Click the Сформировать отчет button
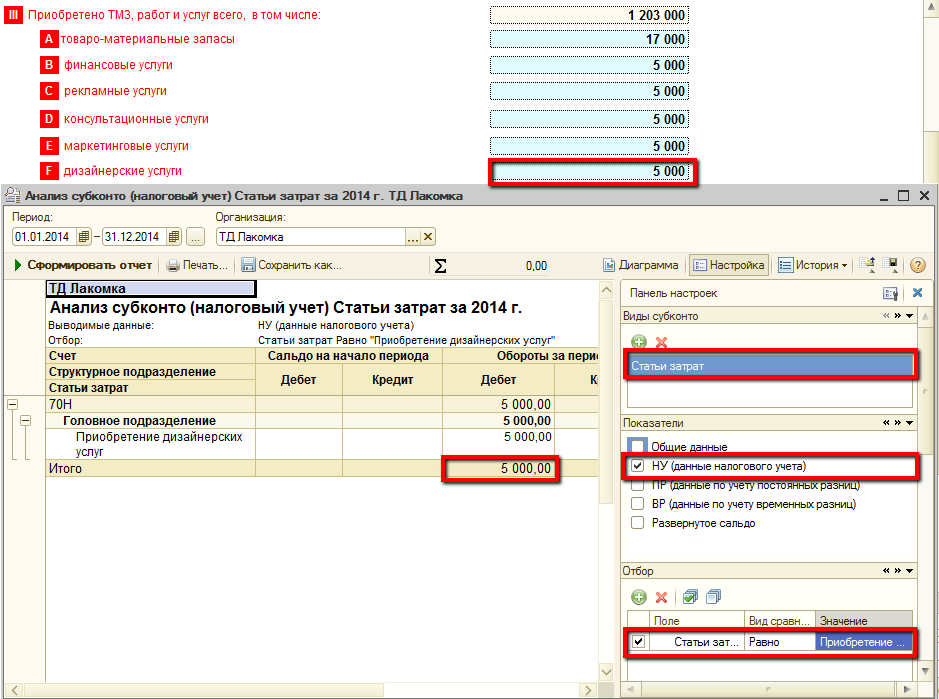The image size is (939, 699). point(84,265)
